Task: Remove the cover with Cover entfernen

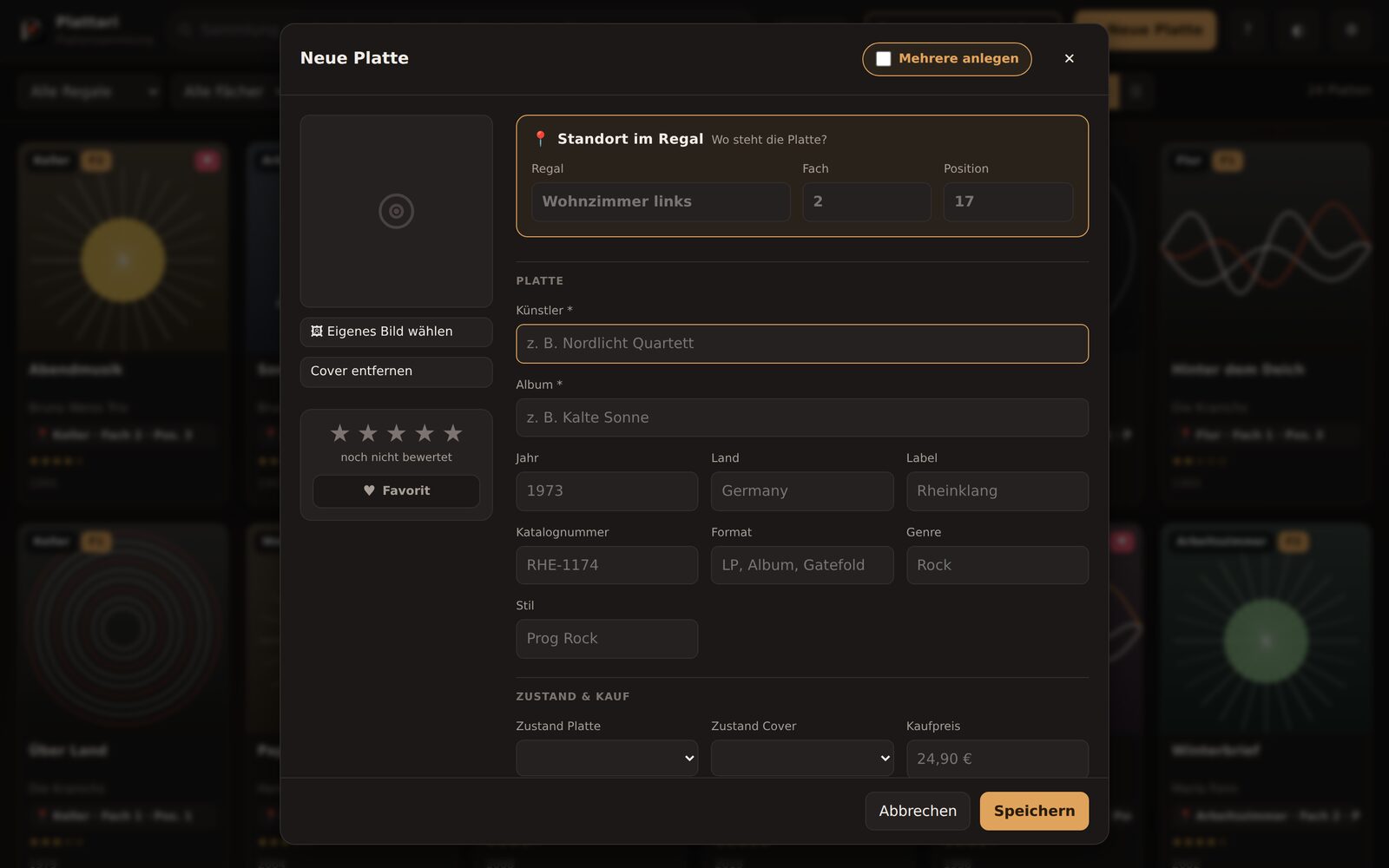Action: tap(396, 371)
